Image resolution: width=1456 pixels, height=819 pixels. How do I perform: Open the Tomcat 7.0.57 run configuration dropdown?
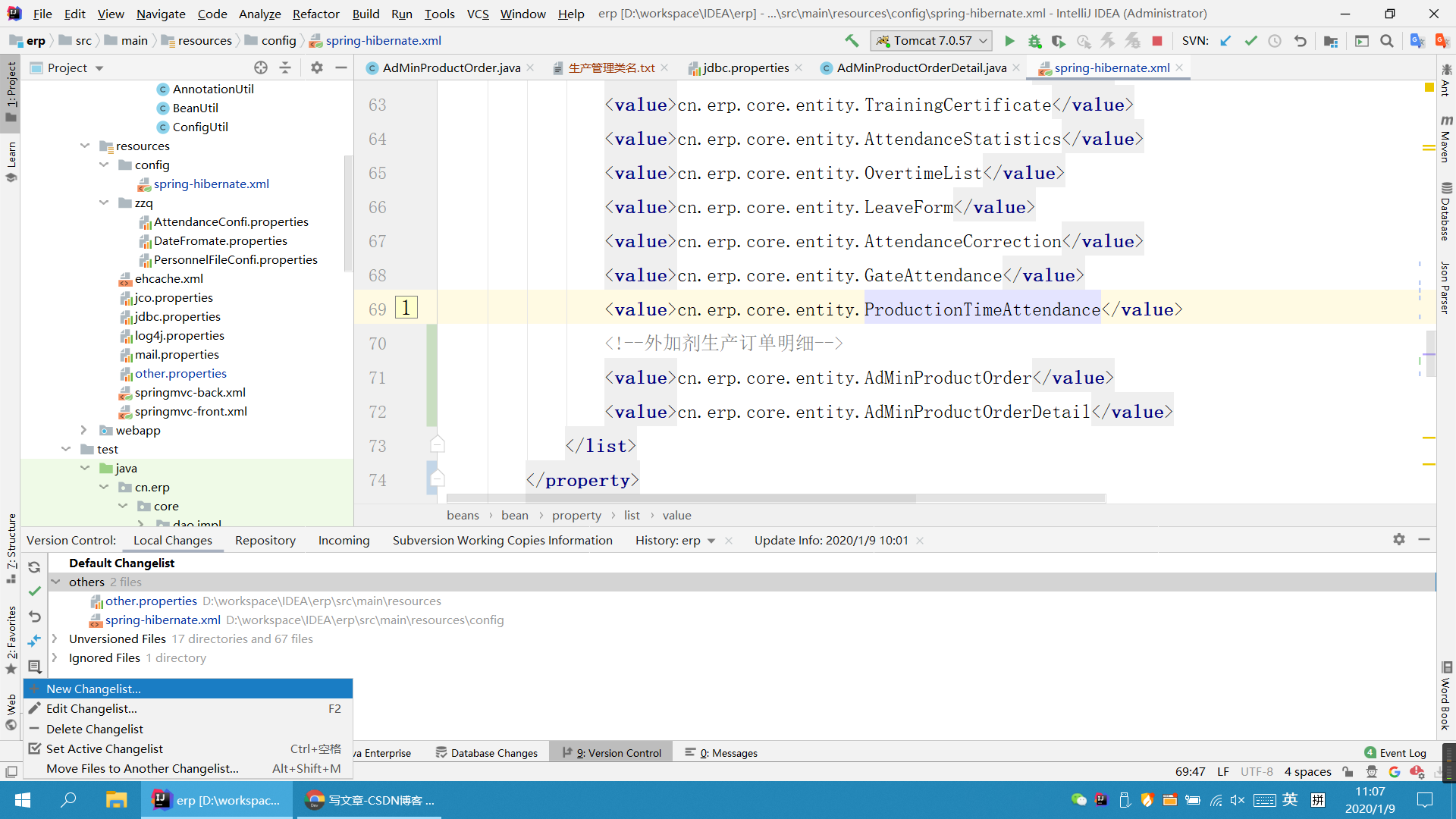(932, 41)
